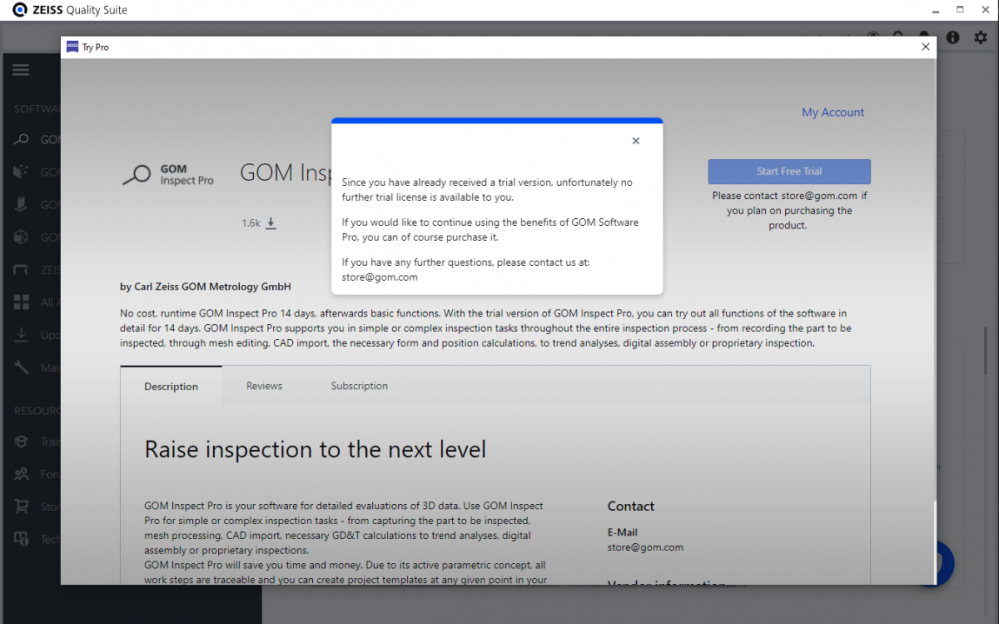Close the trial license message popup

(635, 141)
